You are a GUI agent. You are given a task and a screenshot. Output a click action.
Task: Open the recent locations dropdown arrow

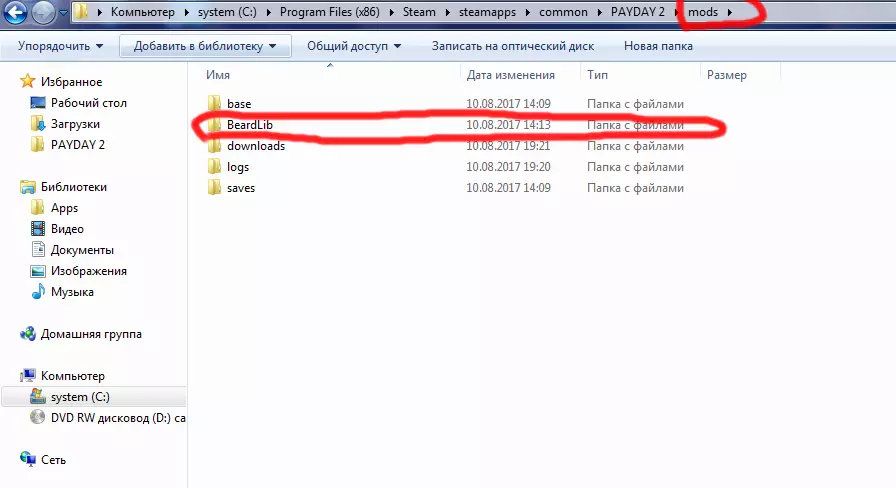click(63, 13)
